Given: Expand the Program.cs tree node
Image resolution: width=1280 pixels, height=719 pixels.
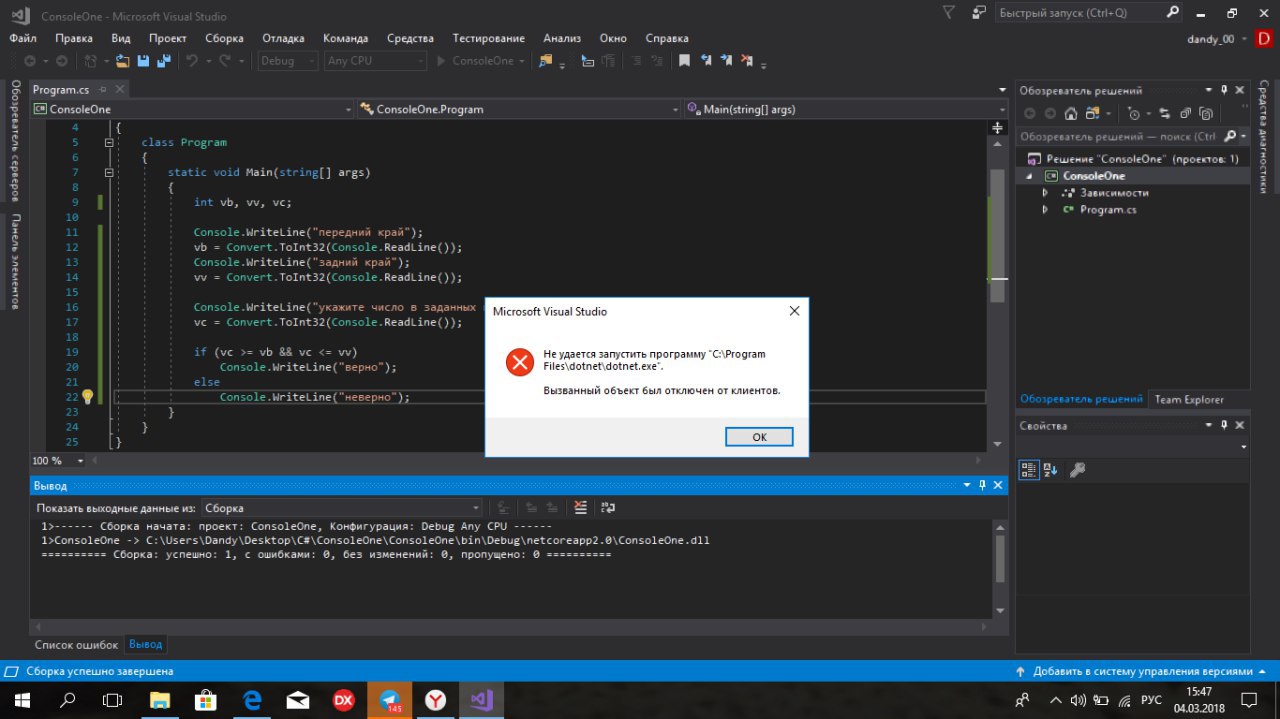Looking at the screenshot, I should [x=1045, y=210].
